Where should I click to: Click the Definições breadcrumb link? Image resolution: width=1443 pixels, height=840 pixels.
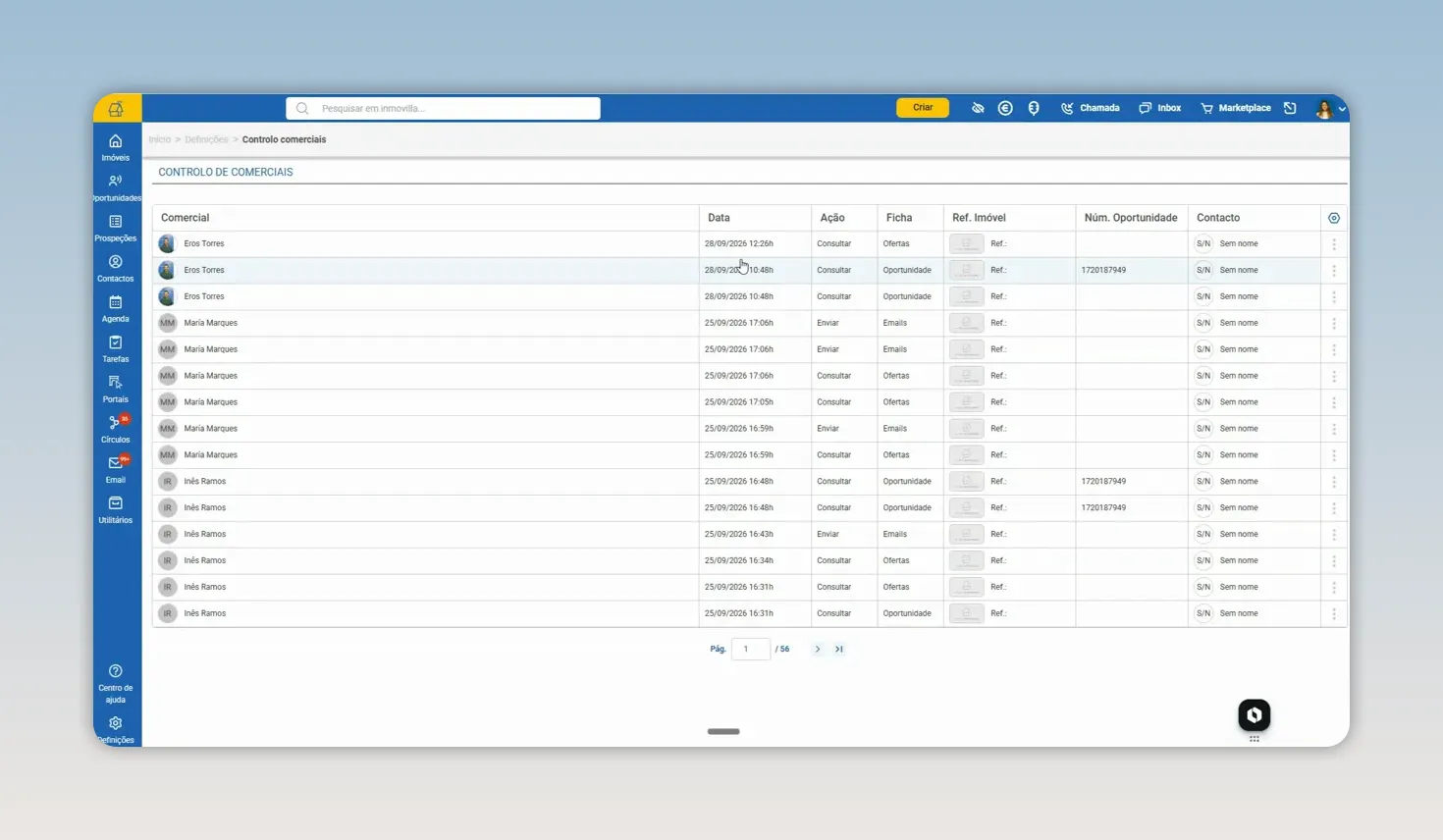(x=206, y=139)
